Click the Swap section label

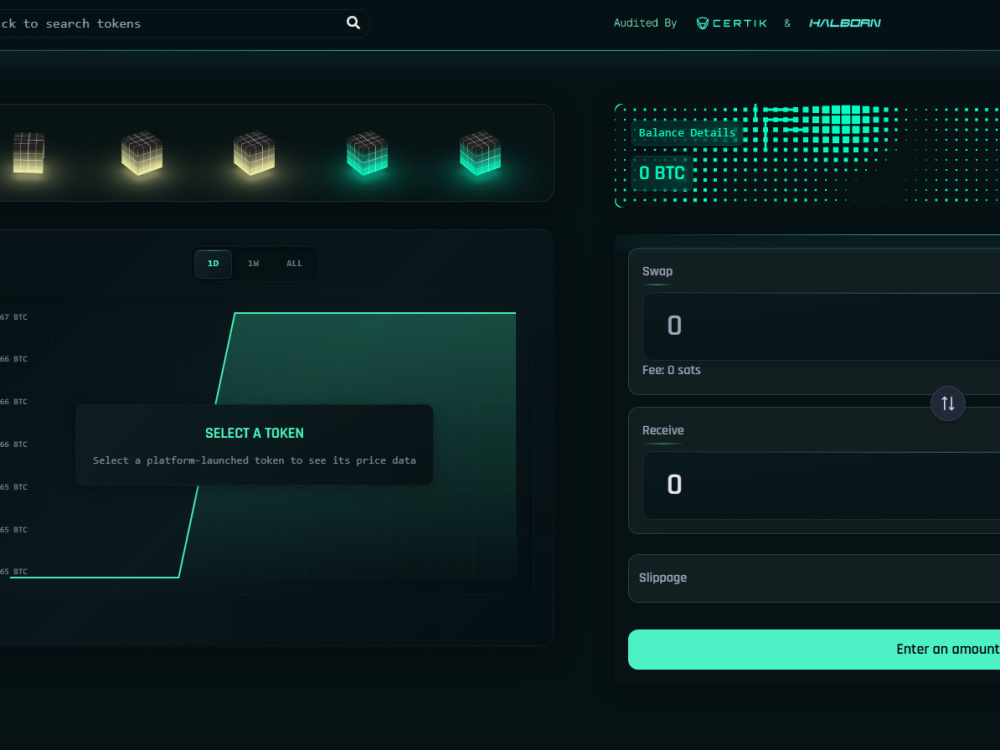[657, 271]
